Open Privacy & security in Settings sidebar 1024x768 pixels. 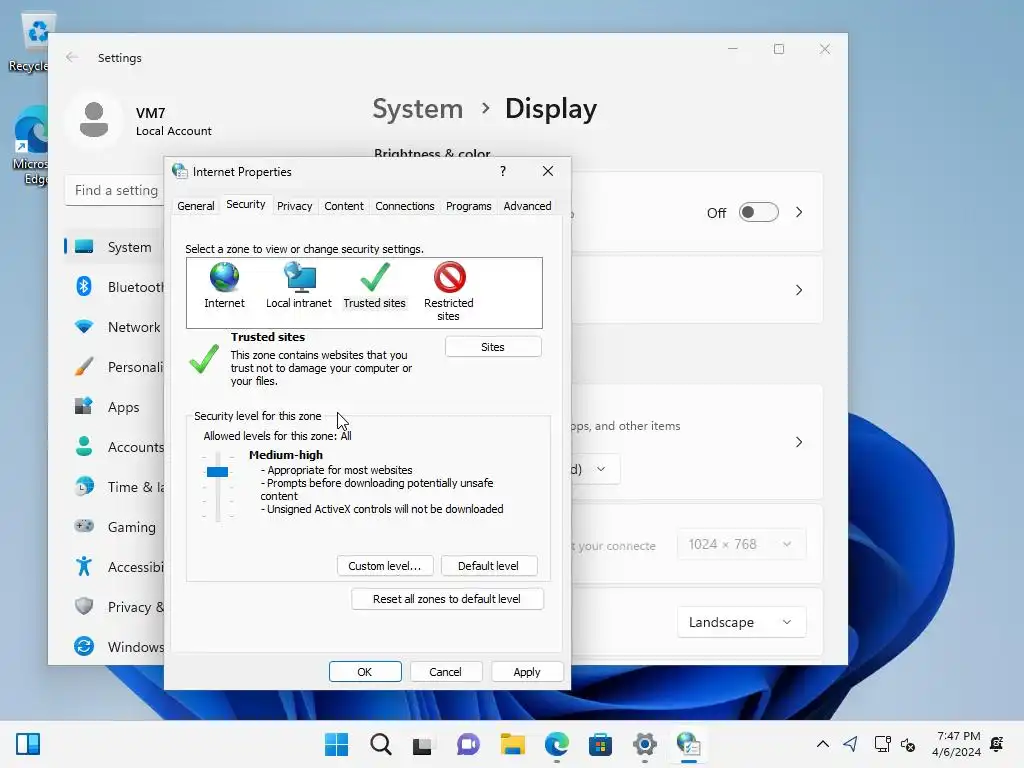114,607
